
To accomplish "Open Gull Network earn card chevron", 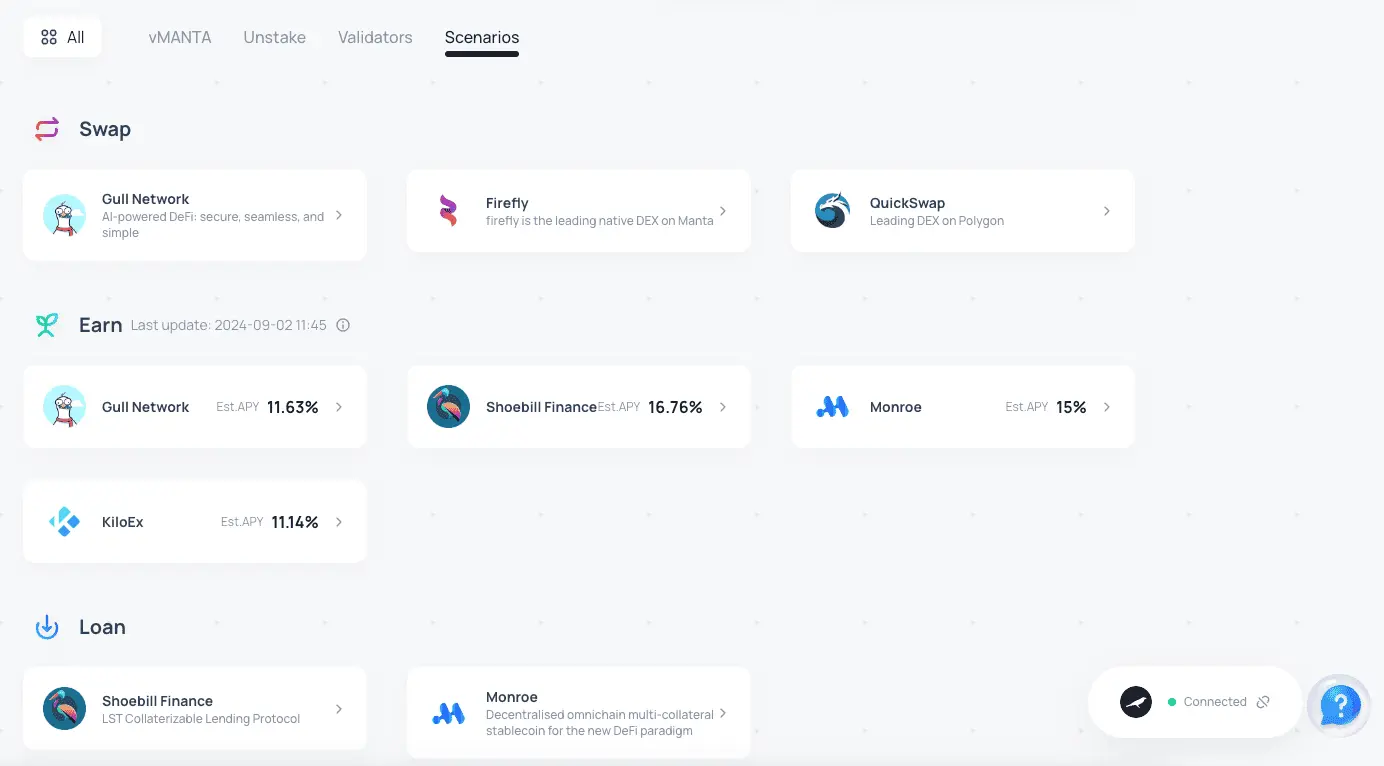I will click(x=339, y=407).
